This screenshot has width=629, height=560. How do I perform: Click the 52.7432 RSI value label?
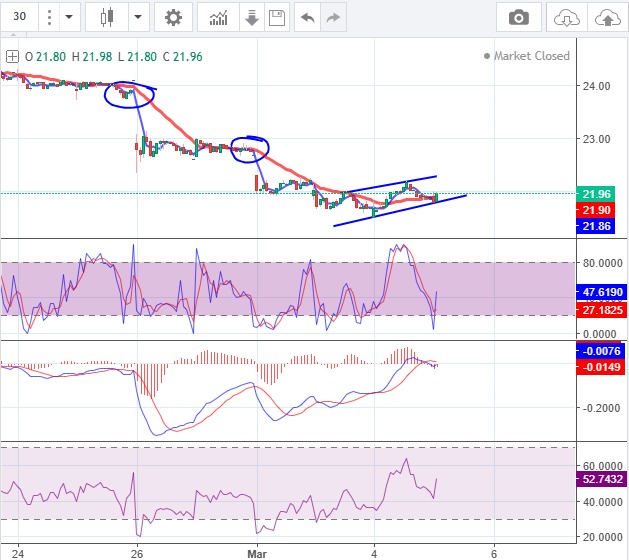(x=602, y=479)
